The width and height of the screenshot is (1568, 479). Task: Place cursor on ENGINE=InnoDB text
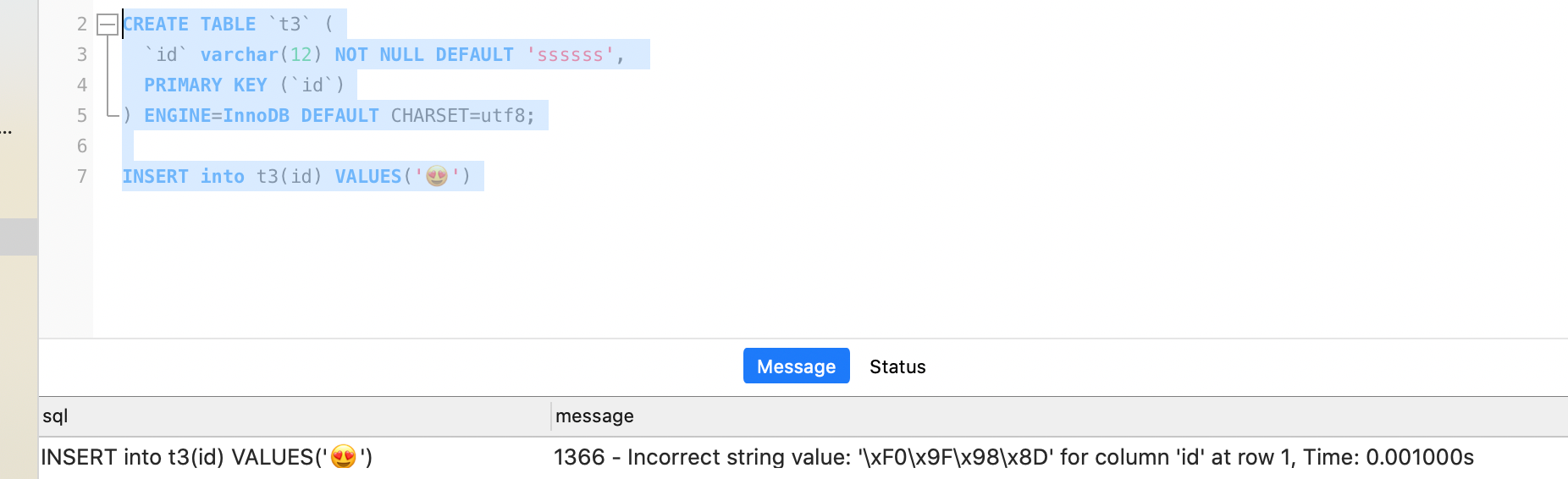[217, 116]
